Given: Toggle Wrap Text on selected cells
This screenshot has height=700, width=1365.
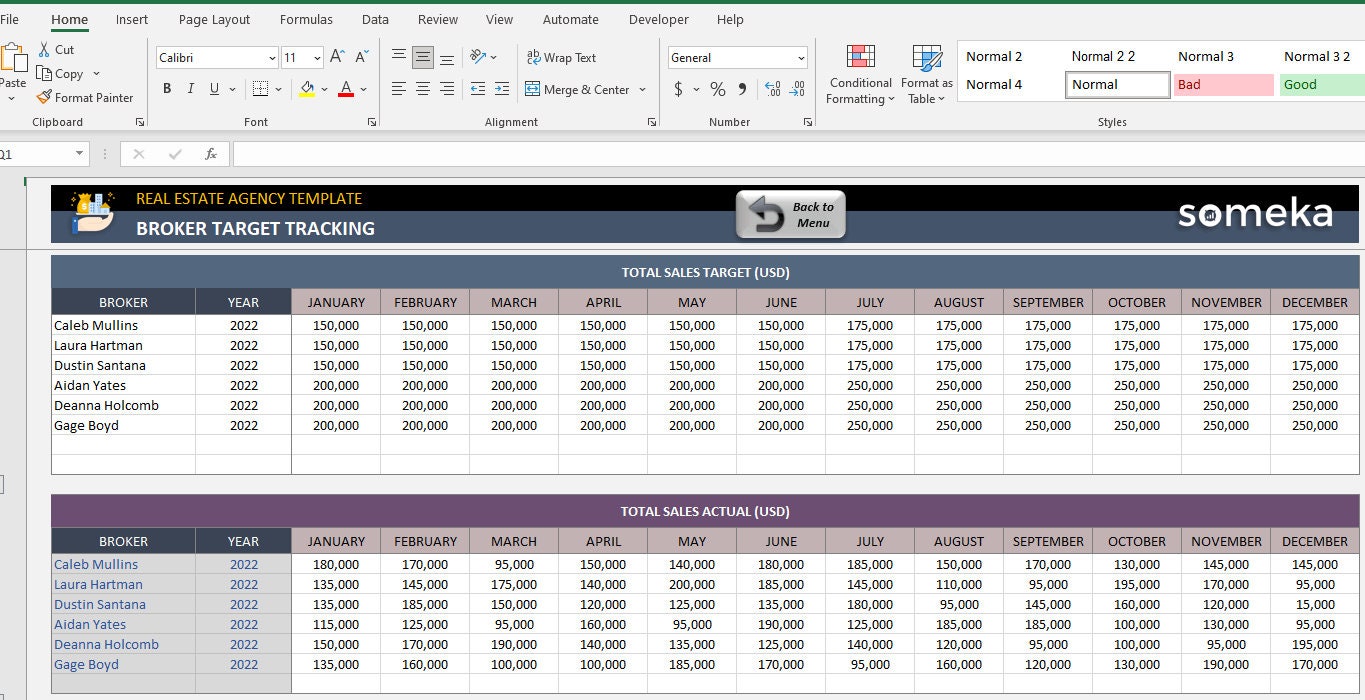Looking at the screenshot, I should (x=560, y=57).
